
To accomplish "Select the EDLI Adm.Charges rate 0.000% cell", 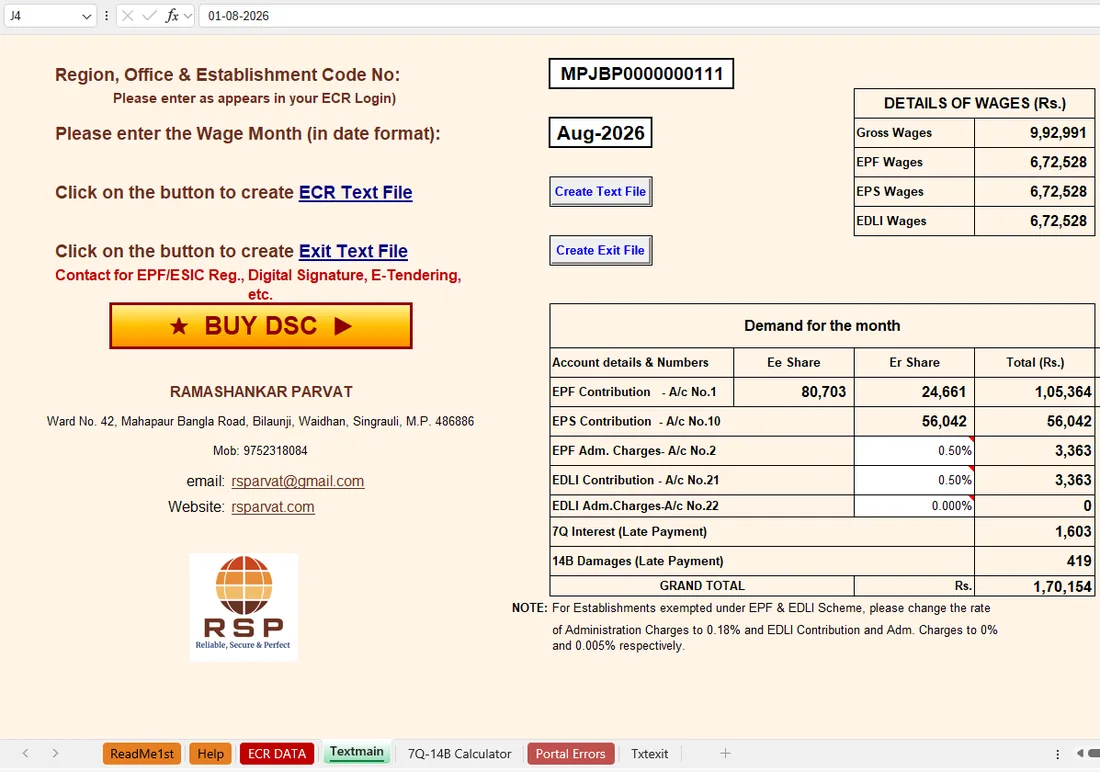I will tap(914, 506).
